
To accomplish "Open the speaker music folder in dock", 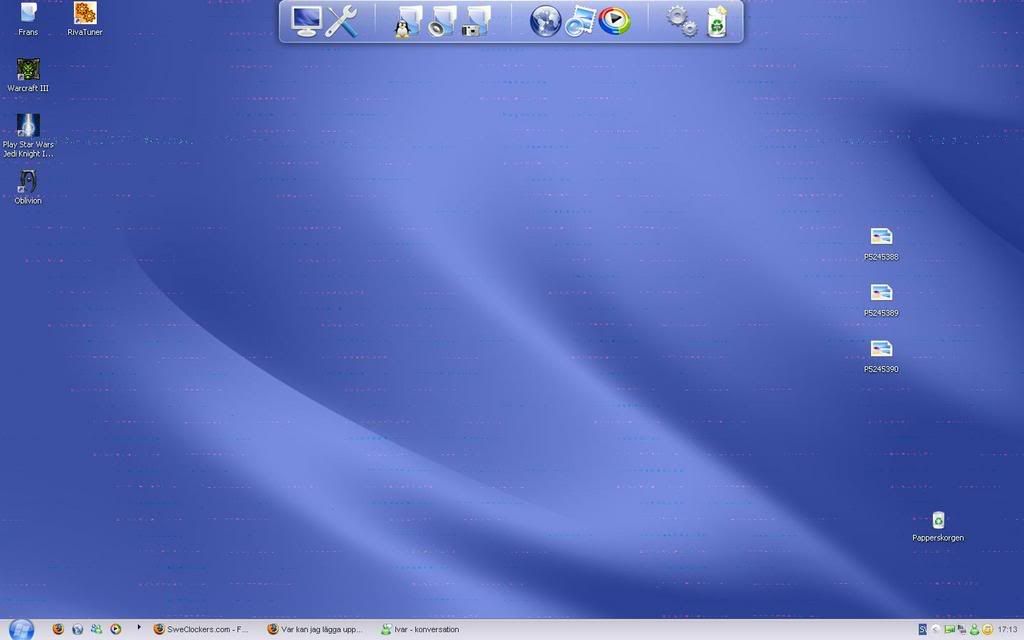I will coord(442,22).
